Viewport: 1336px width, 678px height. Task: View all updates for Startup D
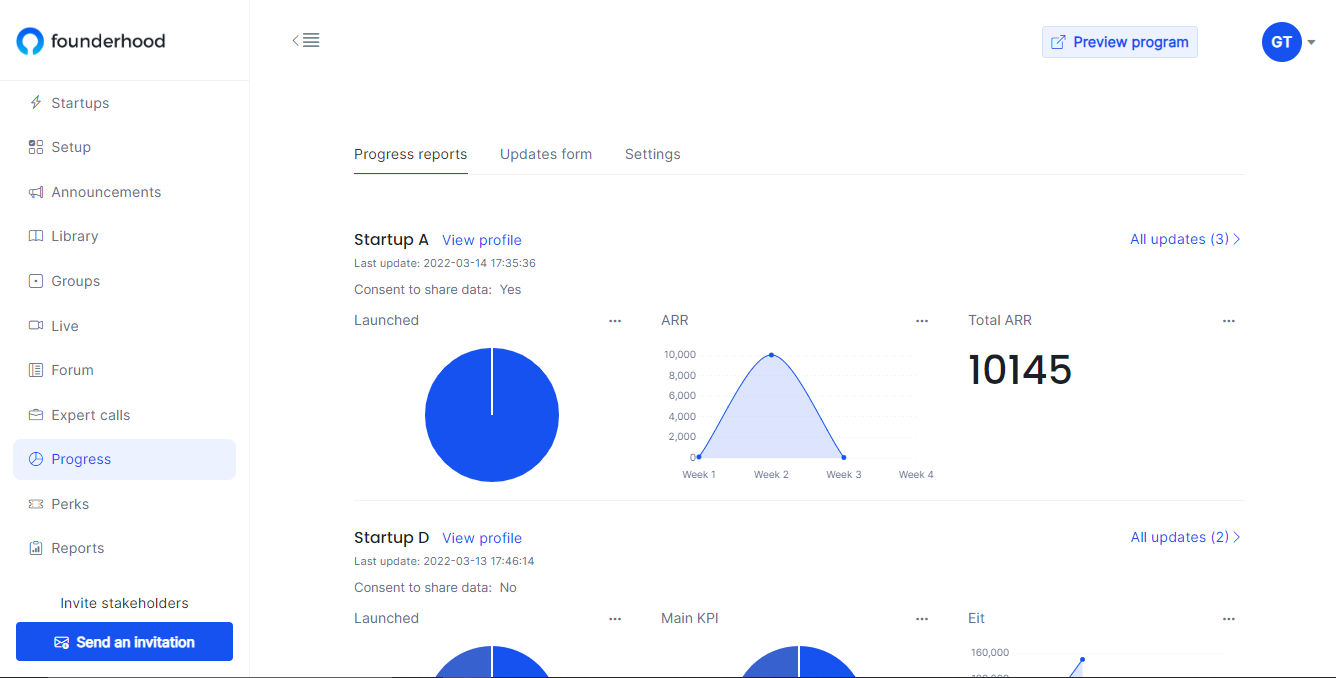1184,537
